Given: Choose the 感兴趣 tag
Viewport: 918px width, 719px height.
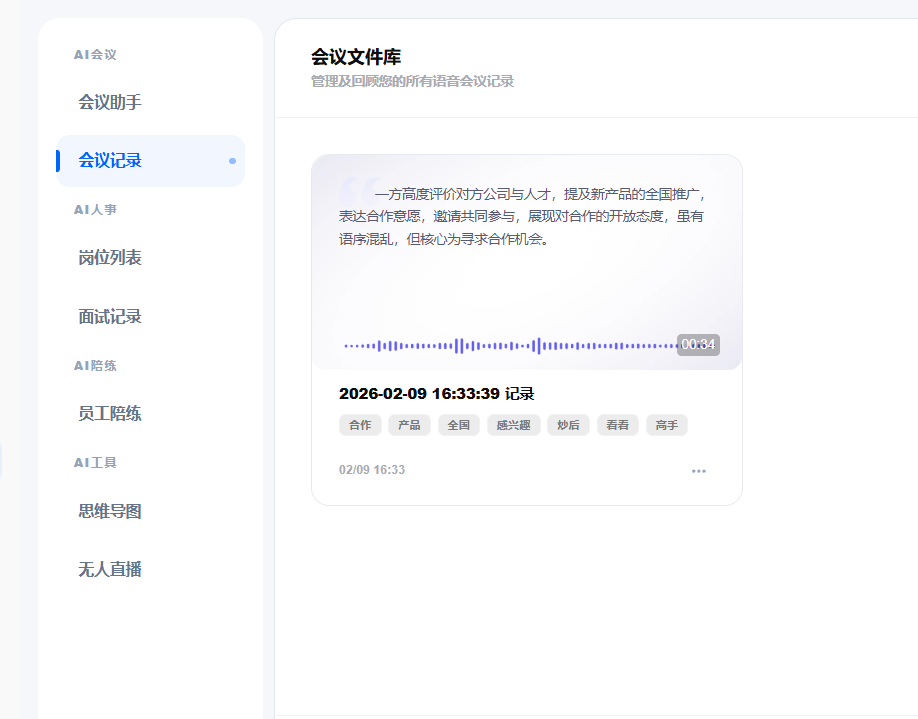Looking at the screenshot, I should point(514,425).
